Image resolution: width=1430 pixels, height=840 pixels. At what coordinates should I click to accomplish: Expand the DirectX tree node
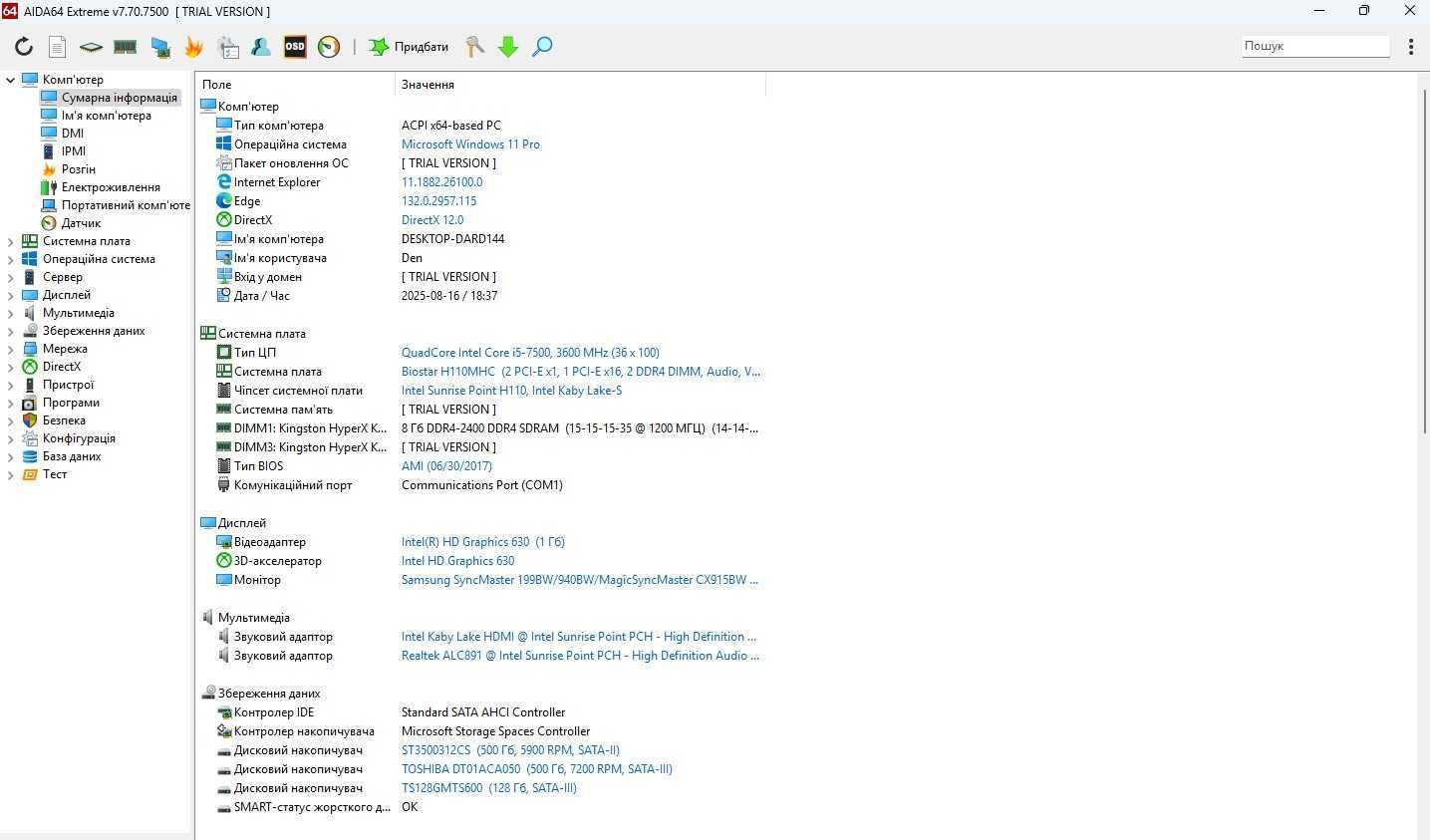(x=10, y=367)
